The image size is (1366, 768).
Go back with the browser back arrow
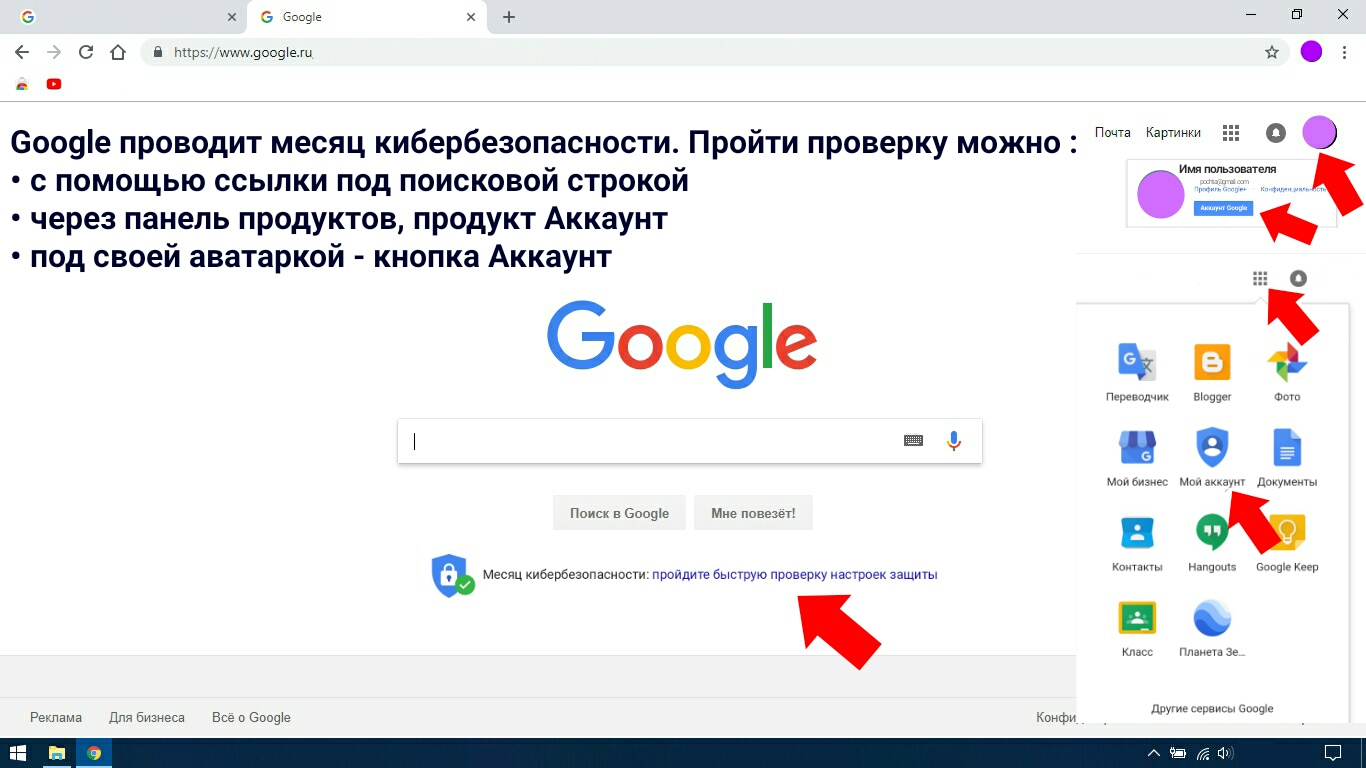point(22,52)
